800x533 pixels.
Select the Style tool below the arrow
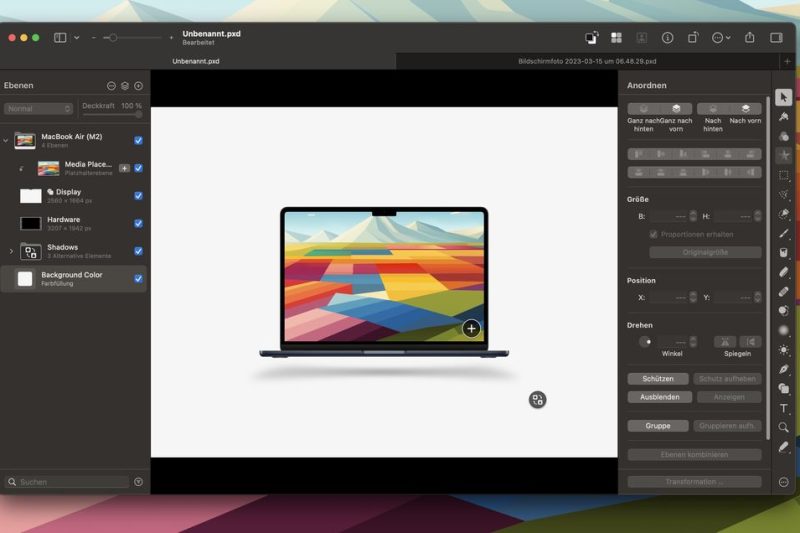[x=784, y=117]
